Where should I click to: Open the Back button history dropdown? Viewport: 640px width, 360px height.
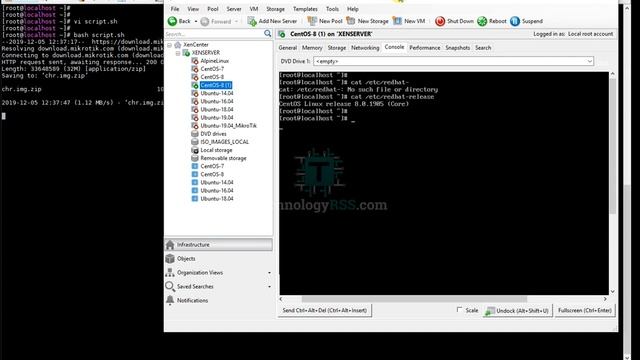[x=196, y=21]
